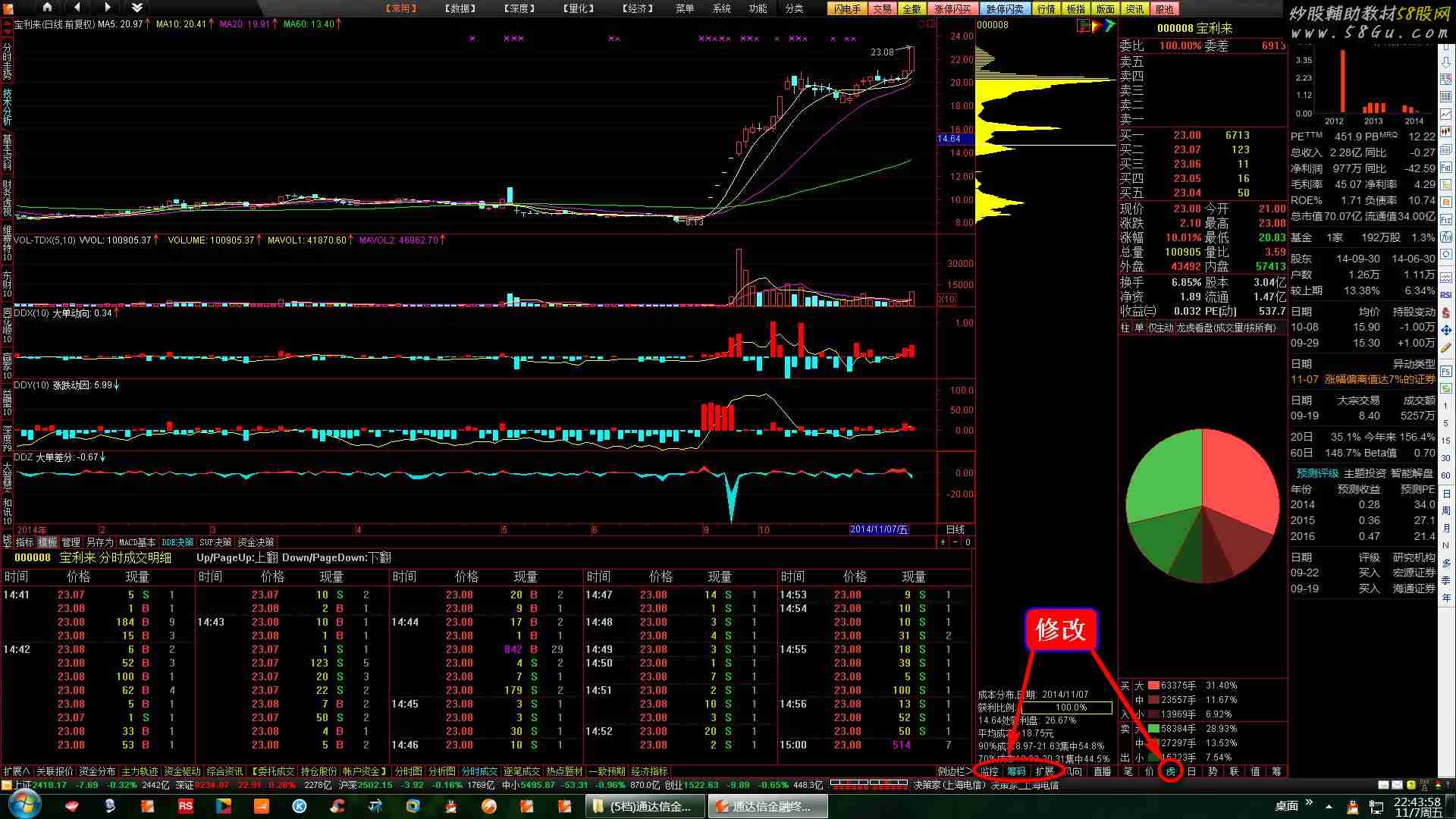Viewport: 1456px width, 819px height.
Task: Open the 功能 menu
Action: 758,8
